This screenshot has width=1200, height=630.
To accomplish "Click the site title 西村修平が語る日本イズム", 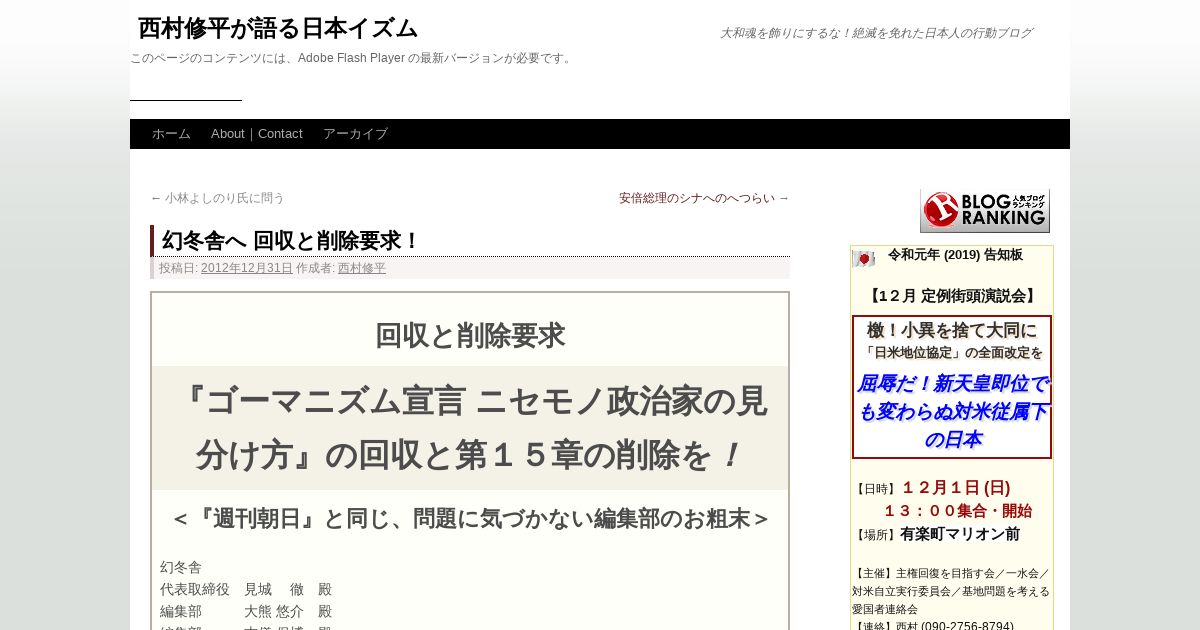I will (278, 28).
